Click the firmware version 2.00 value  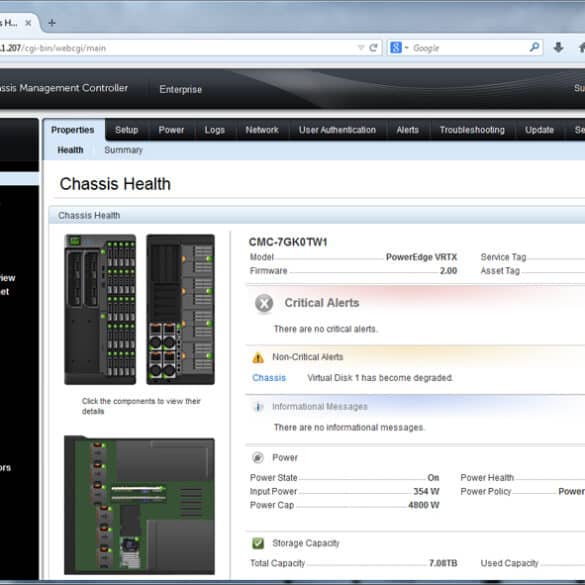point(448,271)
